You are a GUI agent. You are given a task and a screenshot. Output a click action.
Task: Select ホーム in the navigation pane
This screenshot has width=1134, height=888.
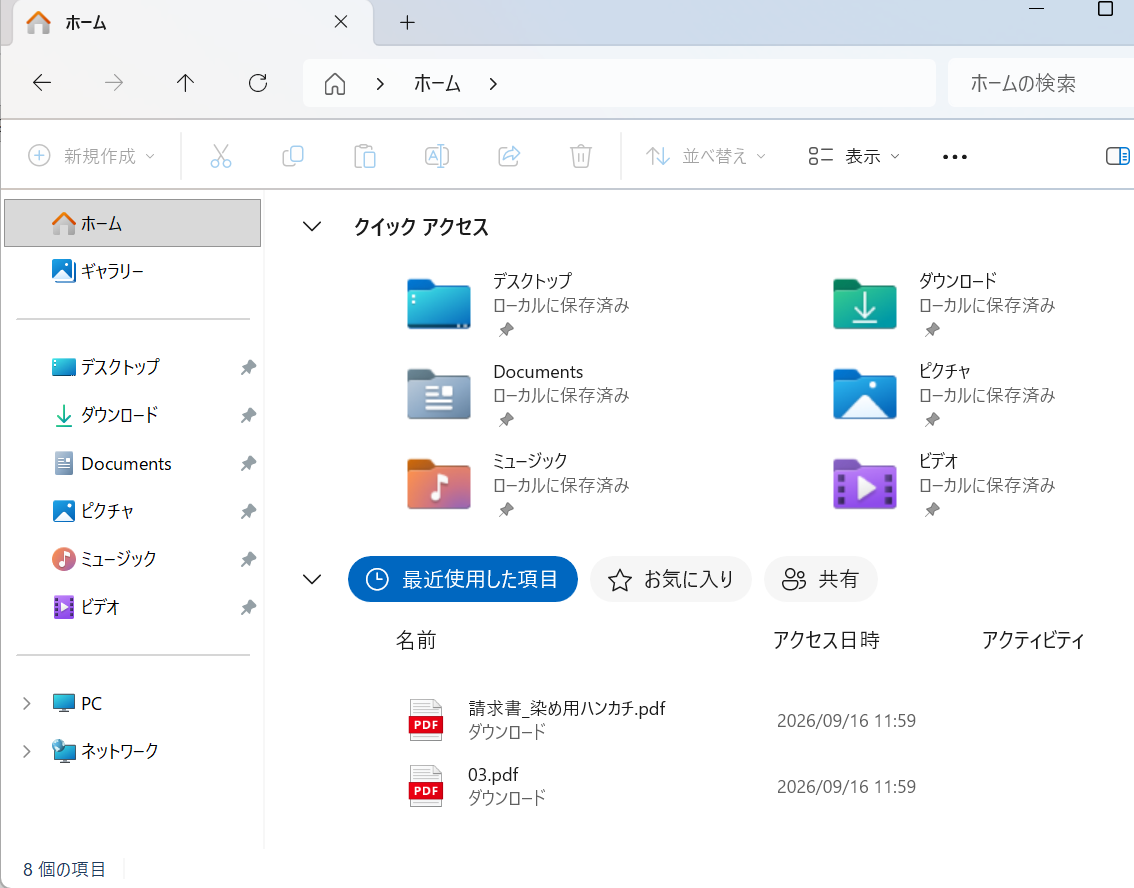pos(132,223)
